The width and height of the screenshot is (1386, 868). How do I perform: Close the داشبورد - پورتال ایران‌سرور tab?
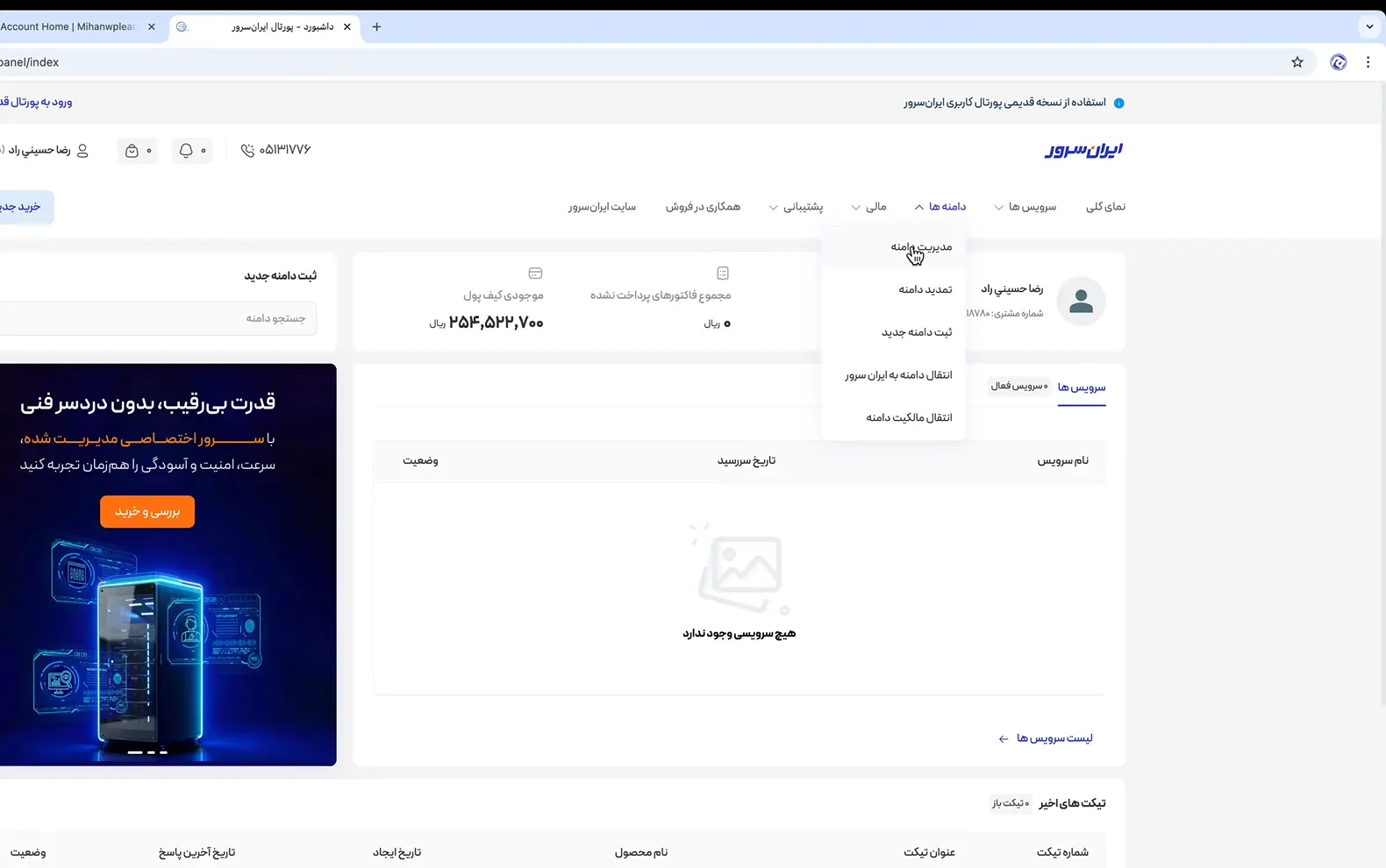point(347,27)
